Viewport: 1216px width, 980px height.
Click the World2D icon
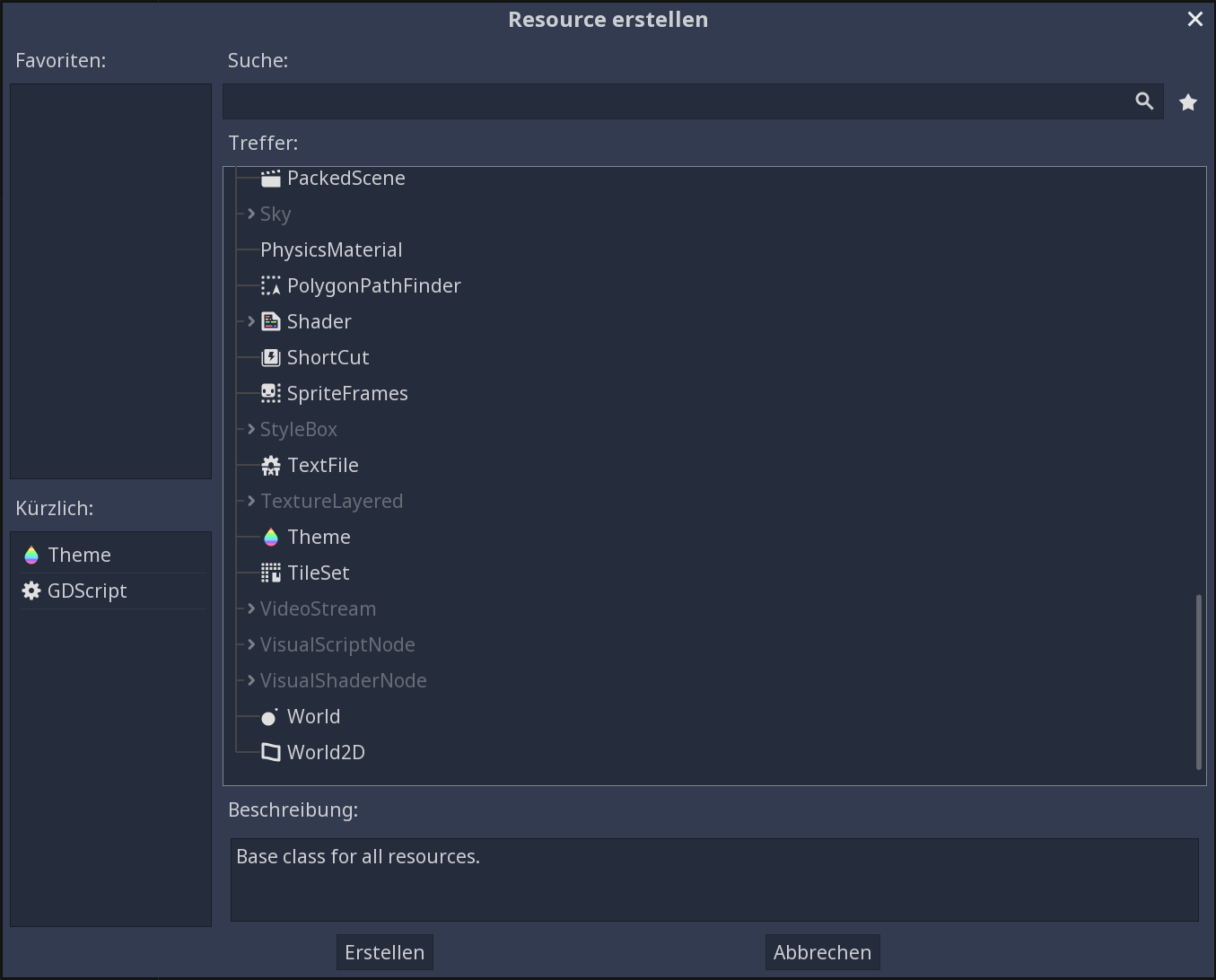click(271, 752)
